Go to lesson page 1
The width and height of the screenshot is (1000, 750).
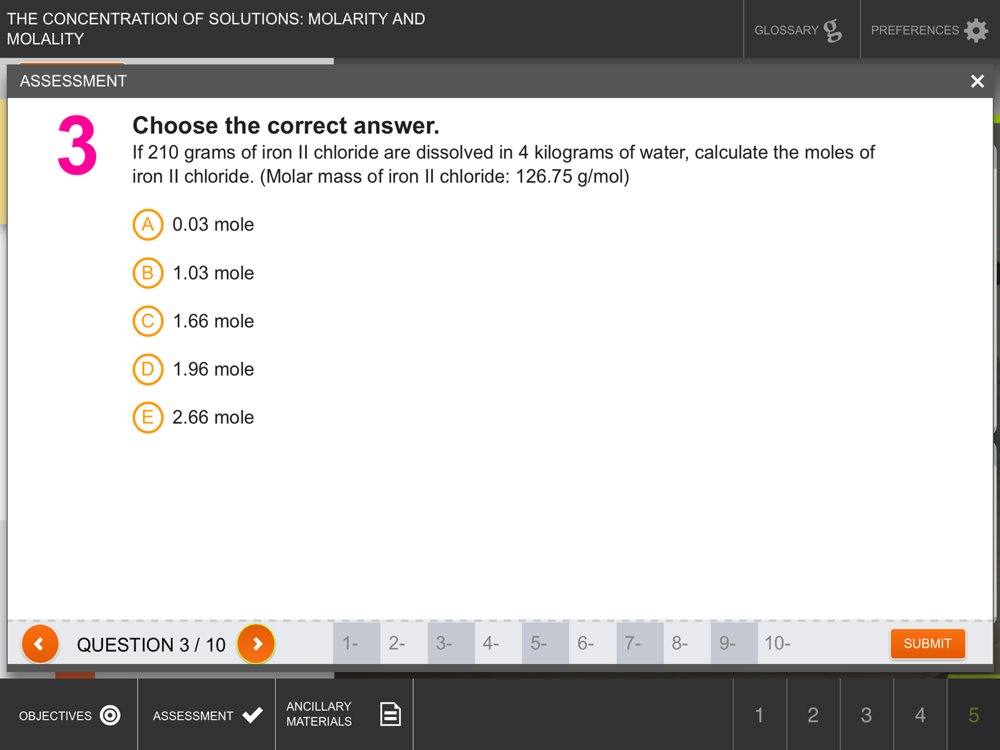coord(760,715)
